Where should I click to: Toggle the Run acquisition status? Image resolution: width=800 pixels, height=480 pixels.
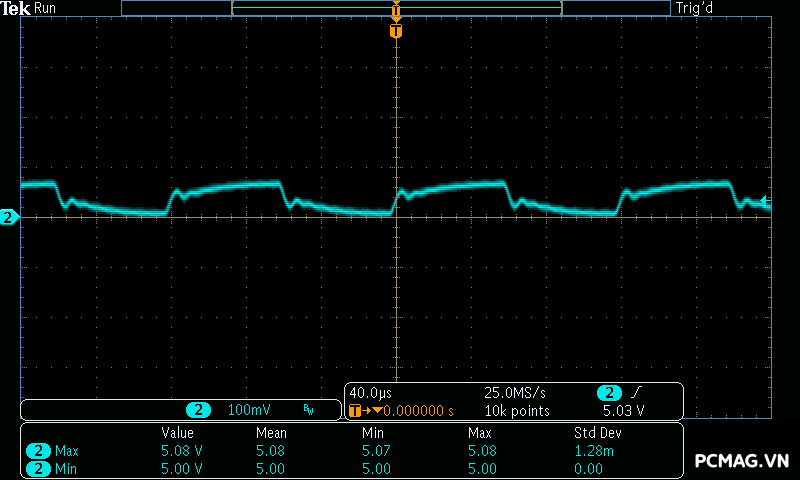(x=45, y=8)
